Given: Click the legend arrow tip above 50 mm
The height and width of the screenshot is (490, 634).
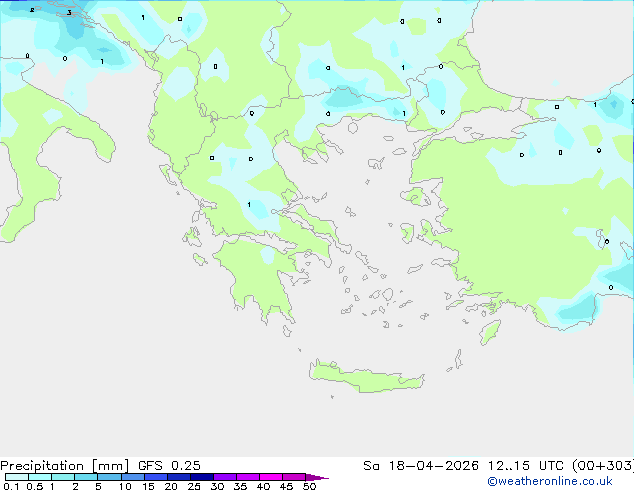Looking at the screenshot, I should (317, 477).
